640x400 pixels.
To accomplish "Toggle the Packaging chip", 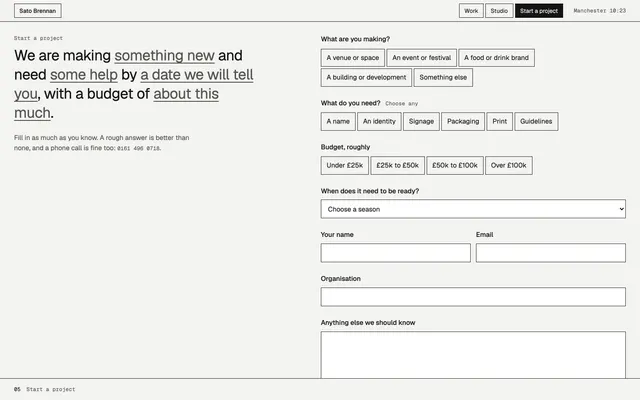I will [x=463, y=122].
